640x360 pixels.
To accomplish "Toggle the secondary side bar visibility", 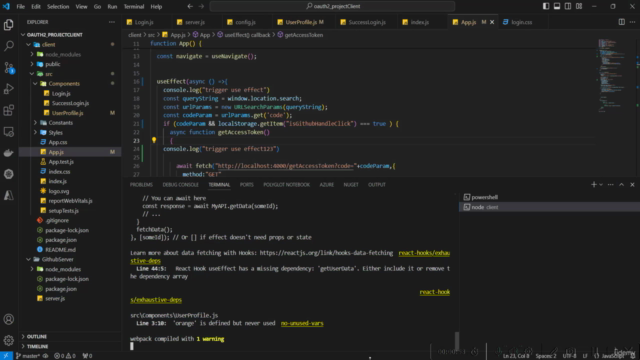I will click(x=568, y=6).
